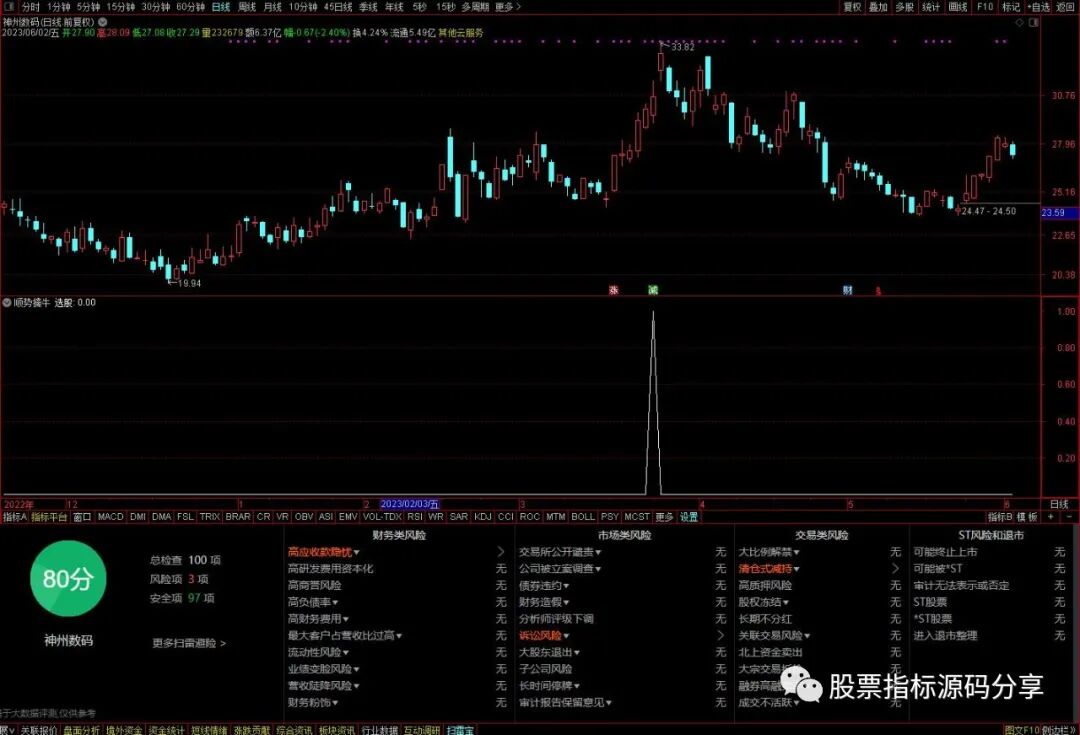Toggle the SAR indicator

coord(459,517)
